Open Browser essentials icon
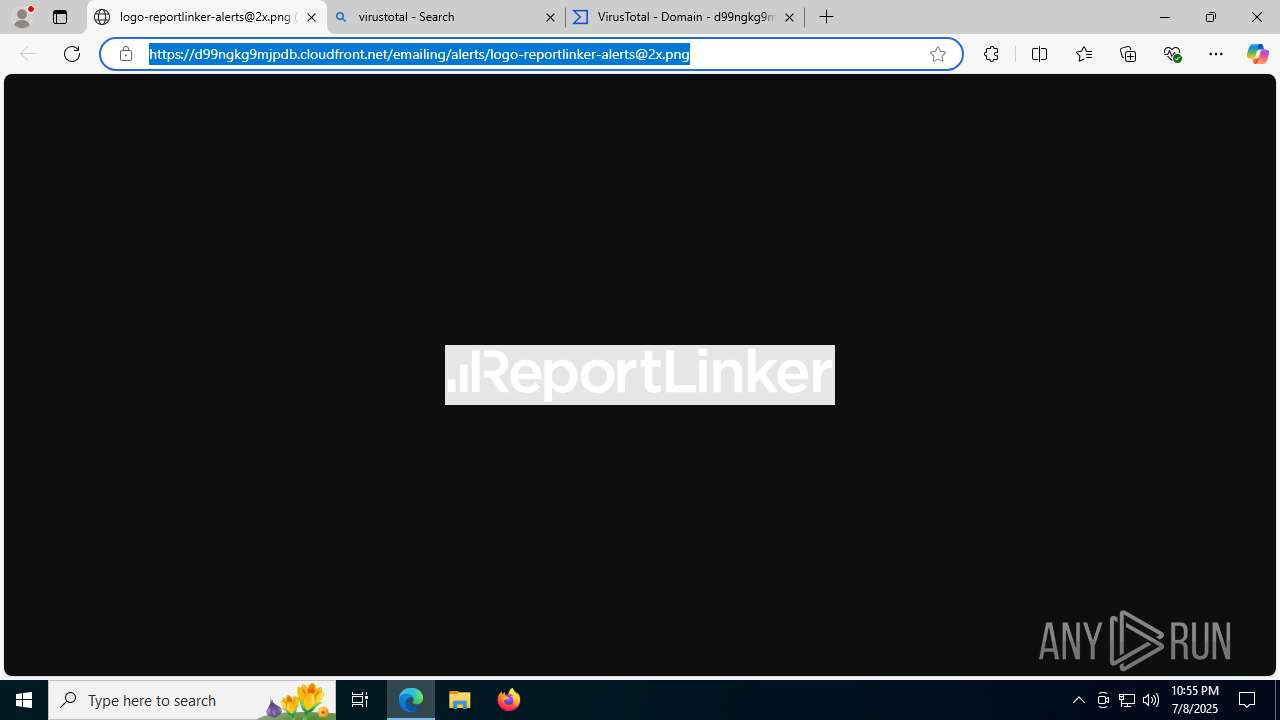The image size is (1280, 720). [x=1173, y=54]
